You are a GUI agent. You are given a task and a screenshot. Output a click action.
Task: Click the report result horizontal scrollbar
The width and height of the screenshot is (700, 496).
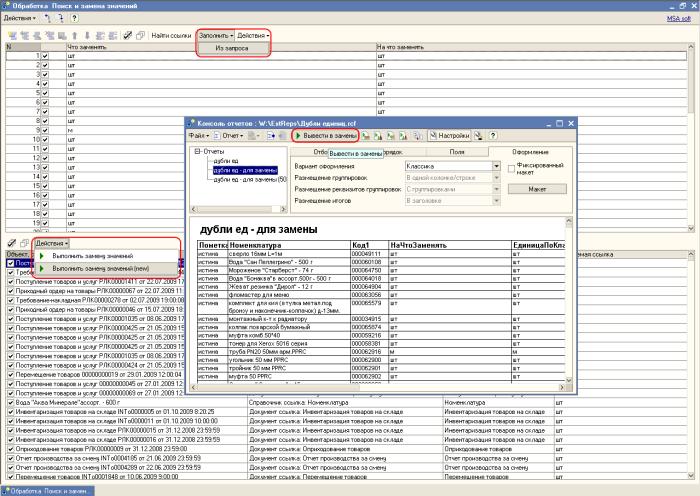378,388
